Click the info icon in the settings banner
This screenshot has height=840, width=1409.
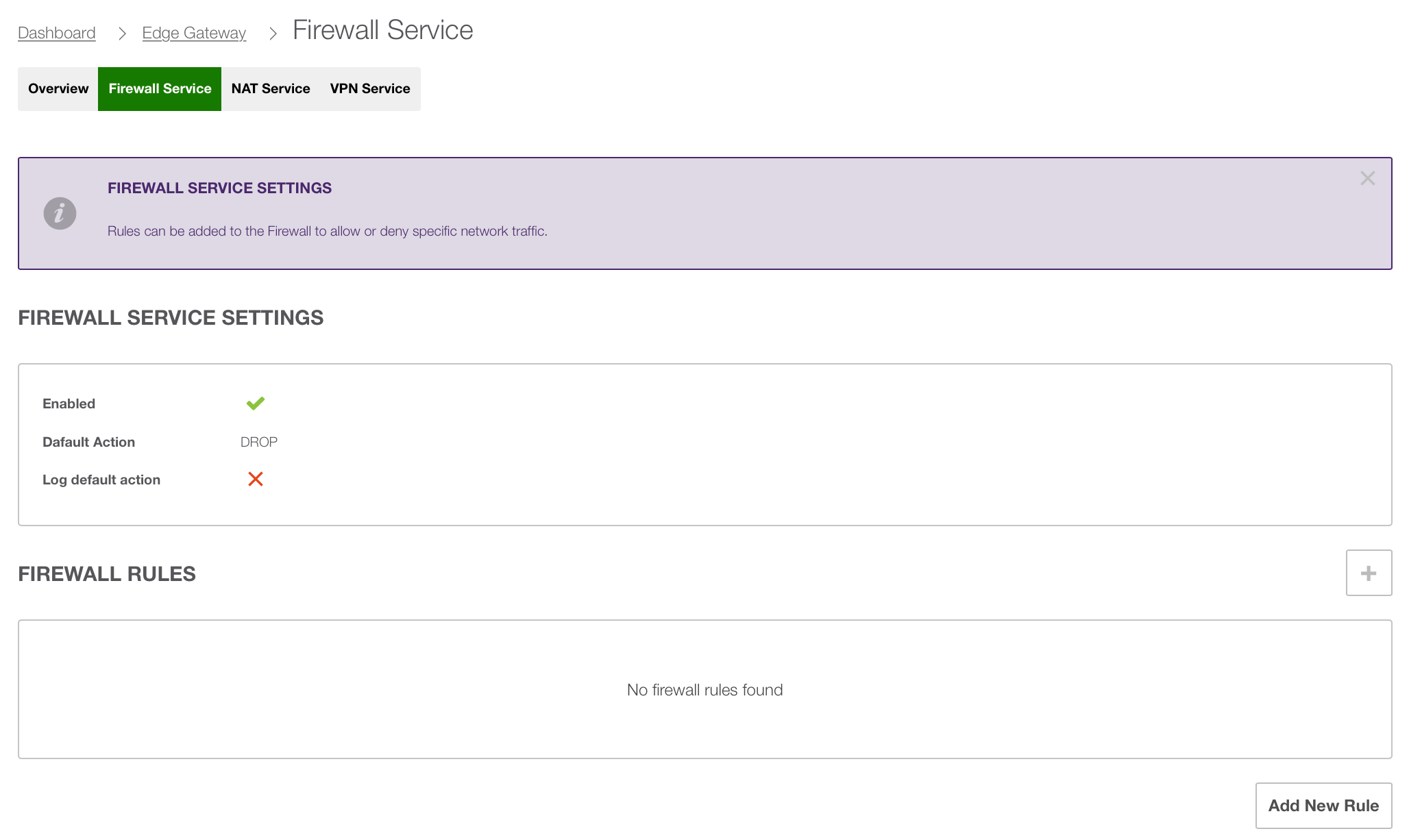coord(59,213)
